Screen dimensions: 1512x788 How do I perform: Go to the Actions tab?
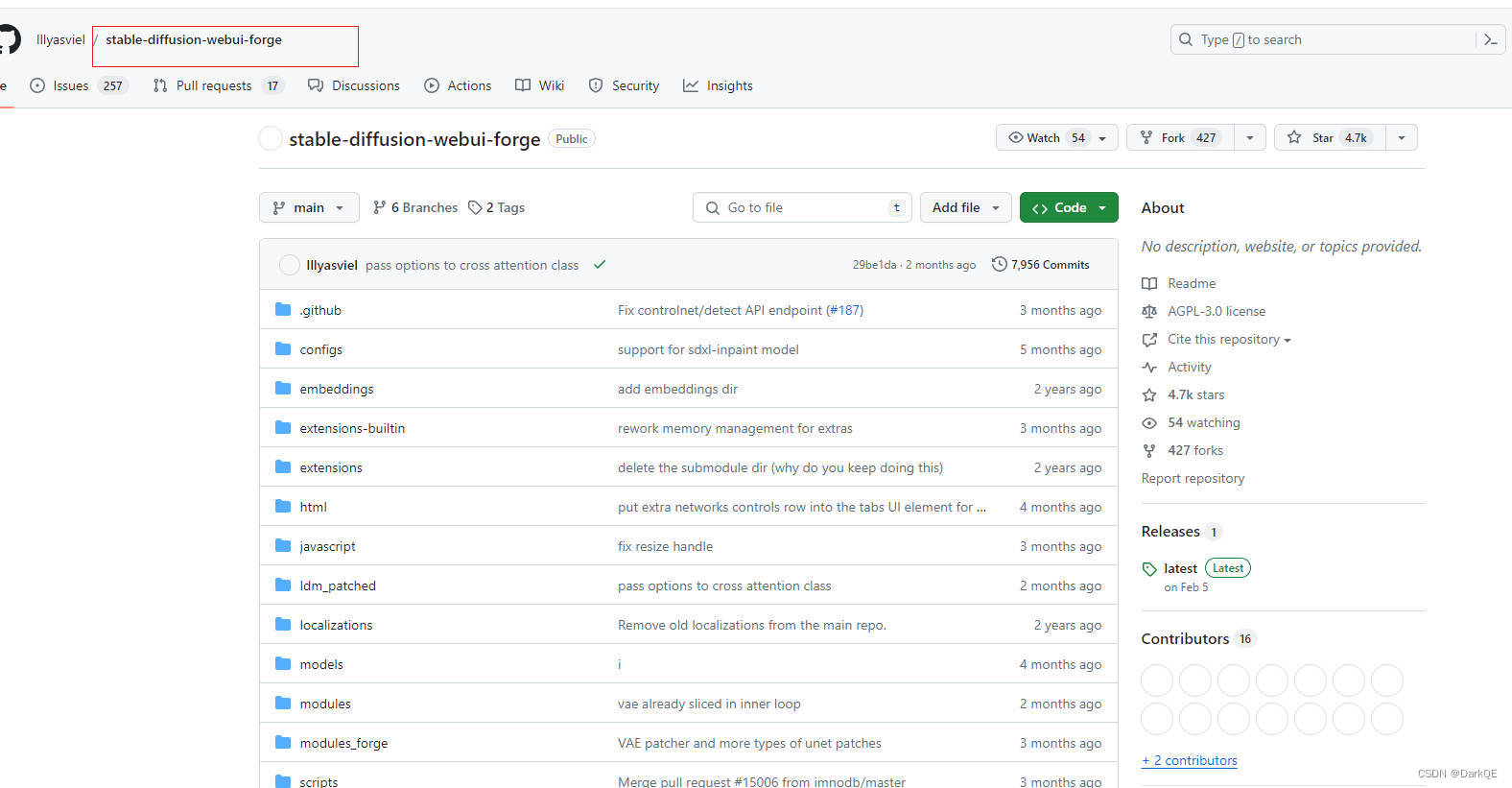tap(458, 85)
